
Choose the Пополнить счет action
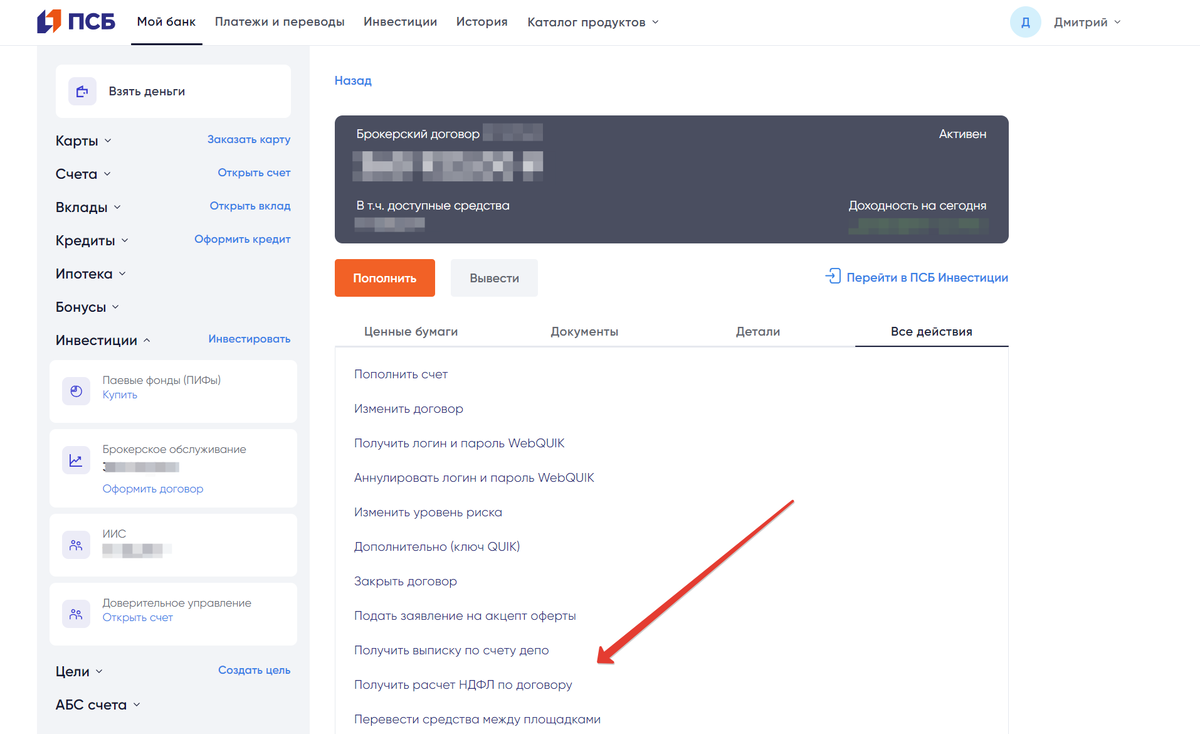coord(401,374)
